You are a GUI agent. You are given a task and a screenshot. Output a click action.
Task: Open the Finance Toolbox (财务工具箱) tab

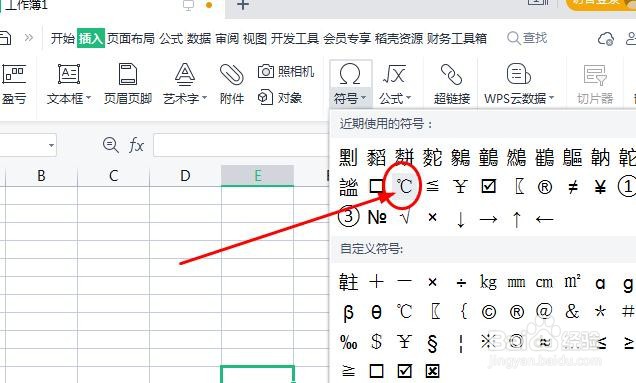tap(457, 39)
